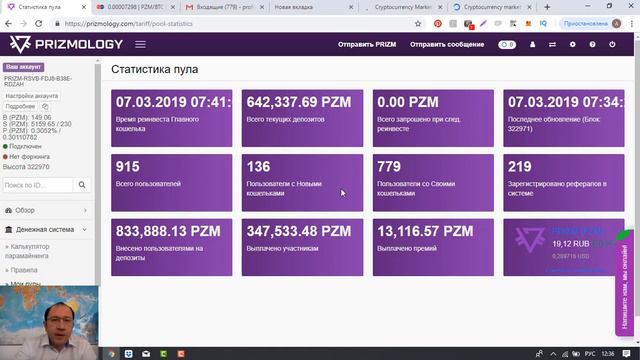Open a new browser tab

point(547,7)
